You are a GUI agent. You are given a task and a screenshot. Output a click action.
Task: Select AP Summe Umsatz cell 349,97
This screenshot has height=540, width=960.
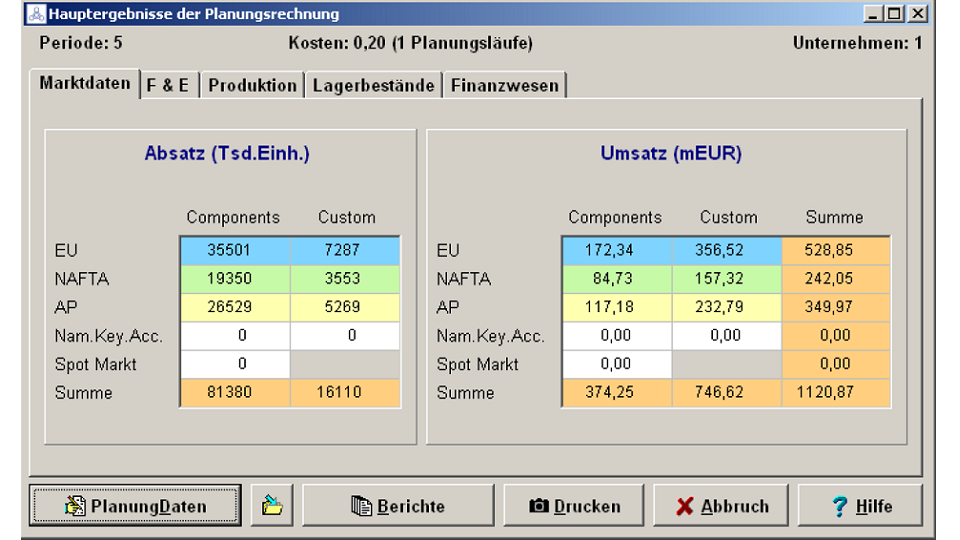click(x=836, y=307)
